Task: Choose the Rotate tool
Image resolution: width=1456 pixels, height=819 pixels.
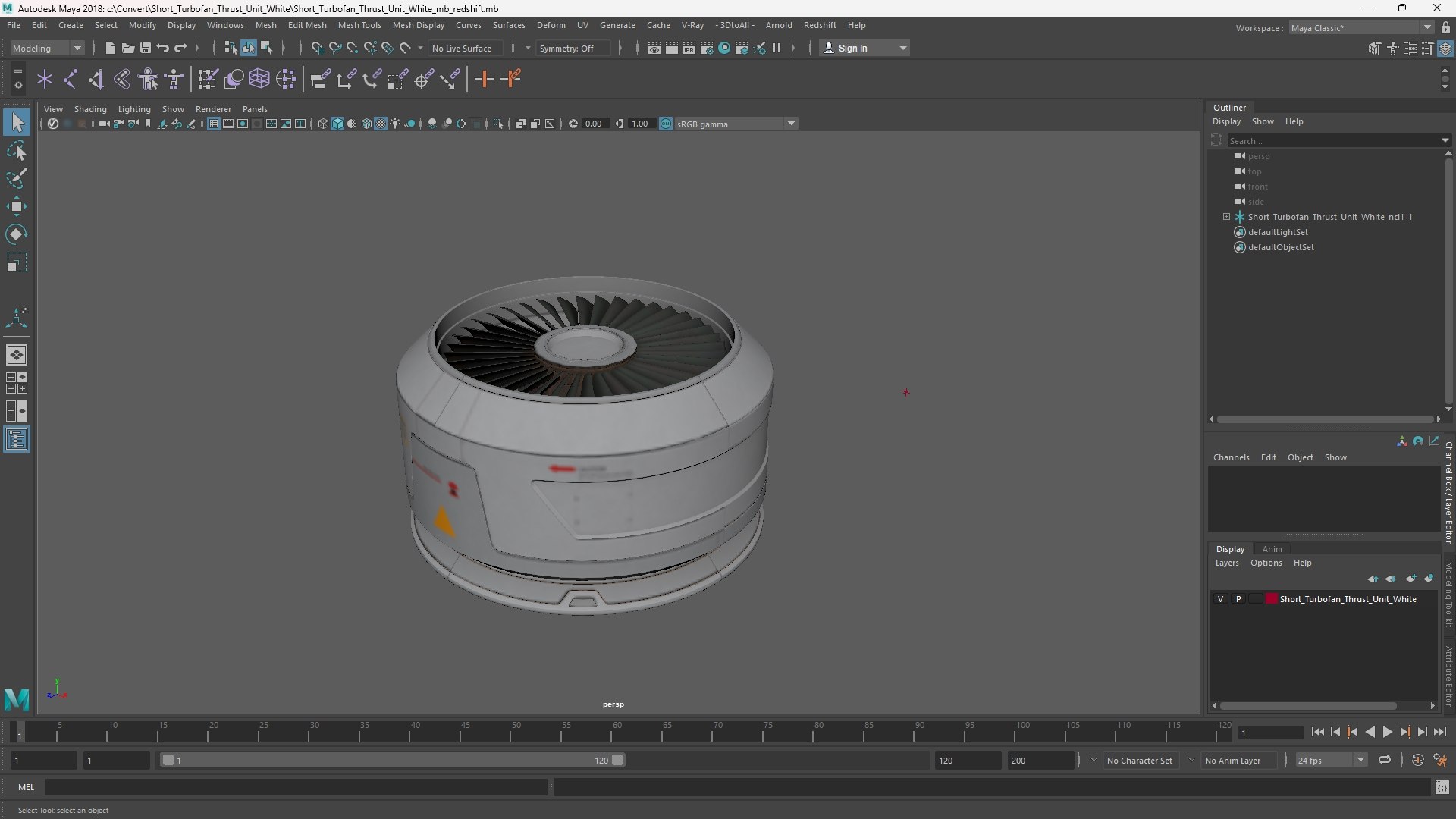Action: tap(17, 234)
